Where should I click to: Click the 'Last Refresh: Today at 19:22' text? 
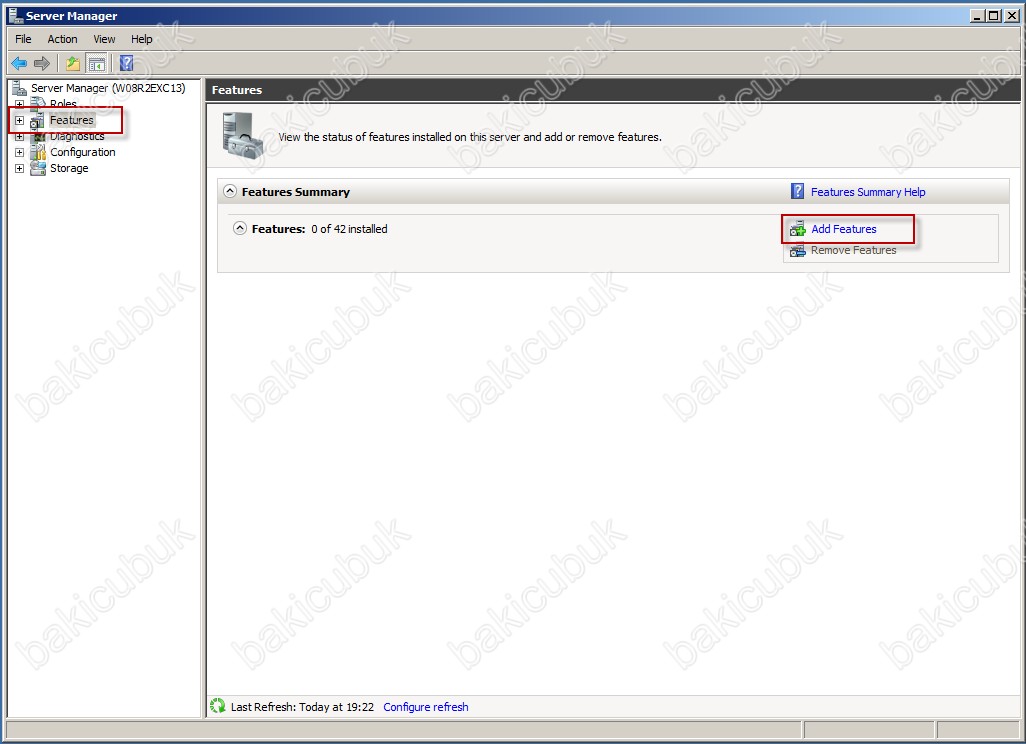pyautogui.click(x=302, y=707)
